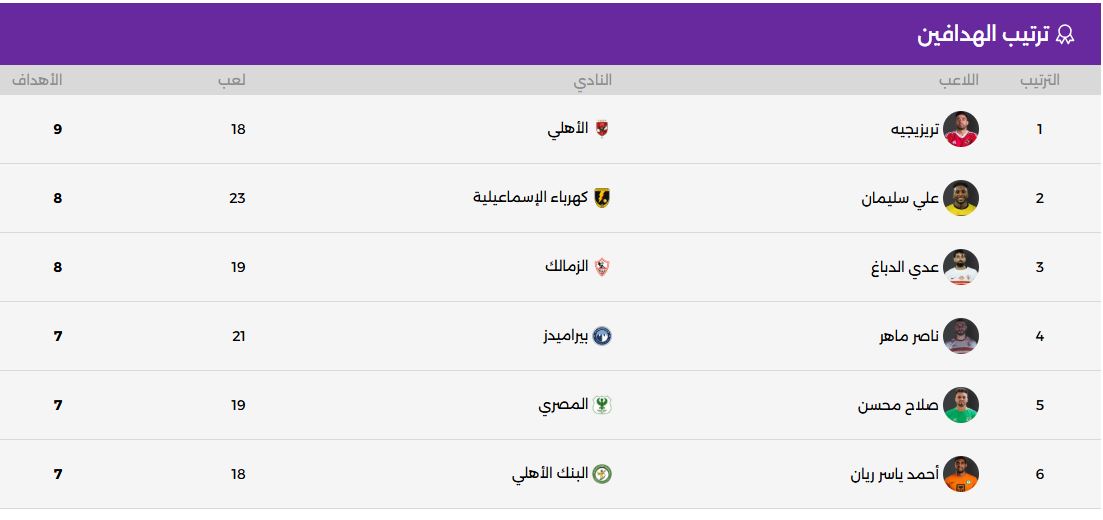Click the Al Masry club crest icon
Image resolution: width=1103 pixels, height=520 pixels.
pyautogui.click(x=602, y=405)
